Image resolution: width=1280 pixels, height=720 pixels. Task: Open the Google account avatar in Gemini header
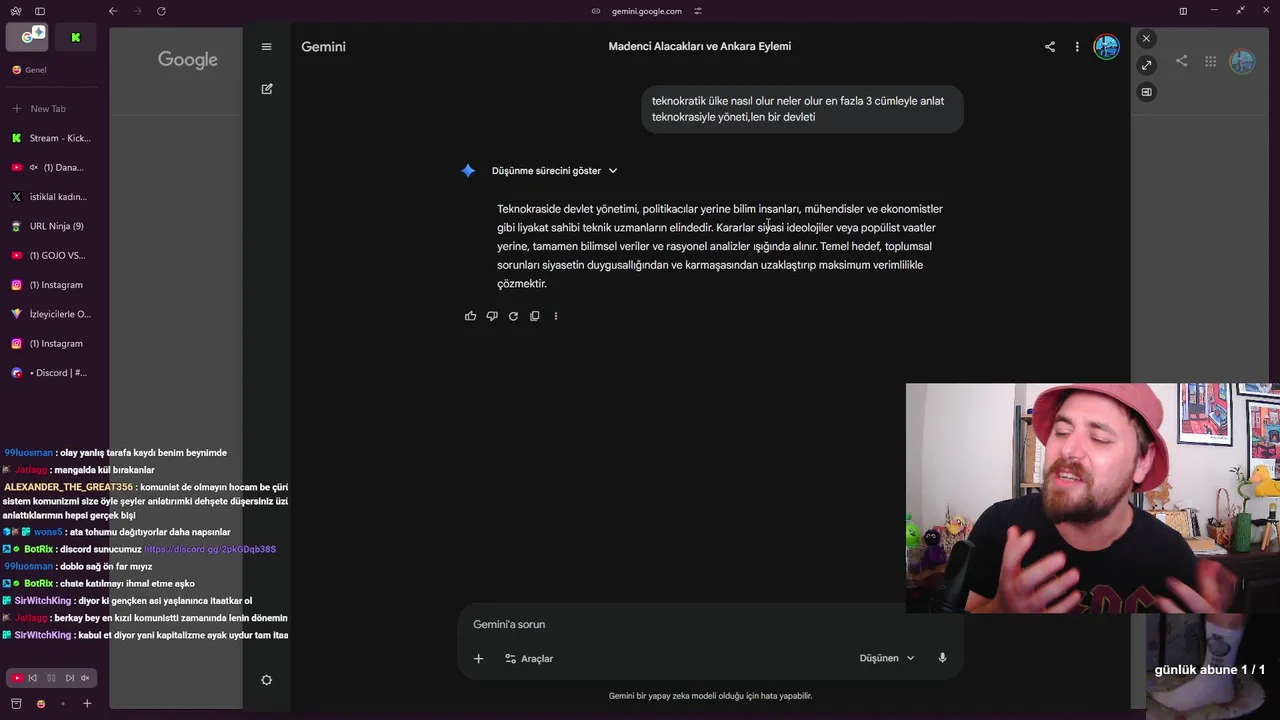1106,47
